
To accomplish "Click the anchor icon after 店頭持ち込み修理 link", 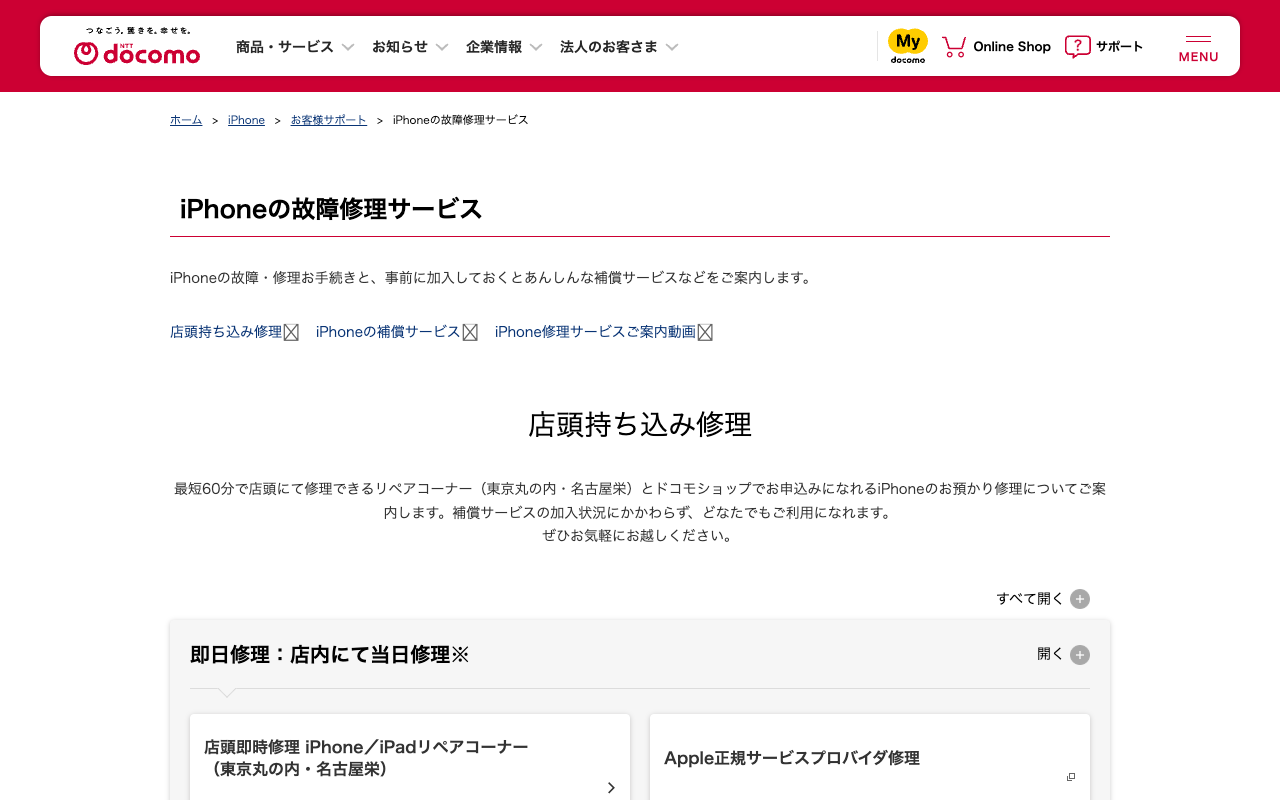I will [x=291, y=332].
